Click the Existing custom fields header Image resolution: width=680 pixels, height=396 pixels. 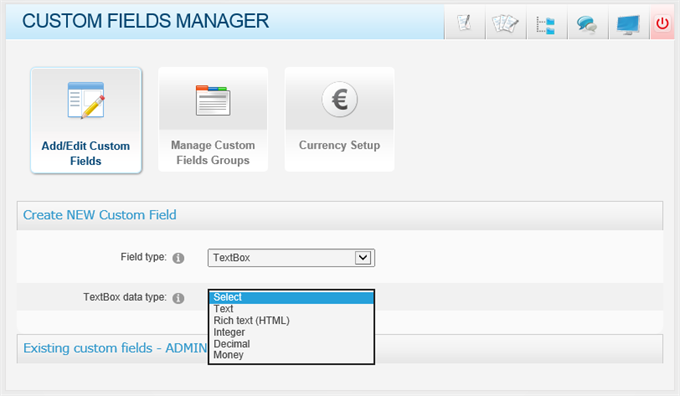[x=340, y=348]
